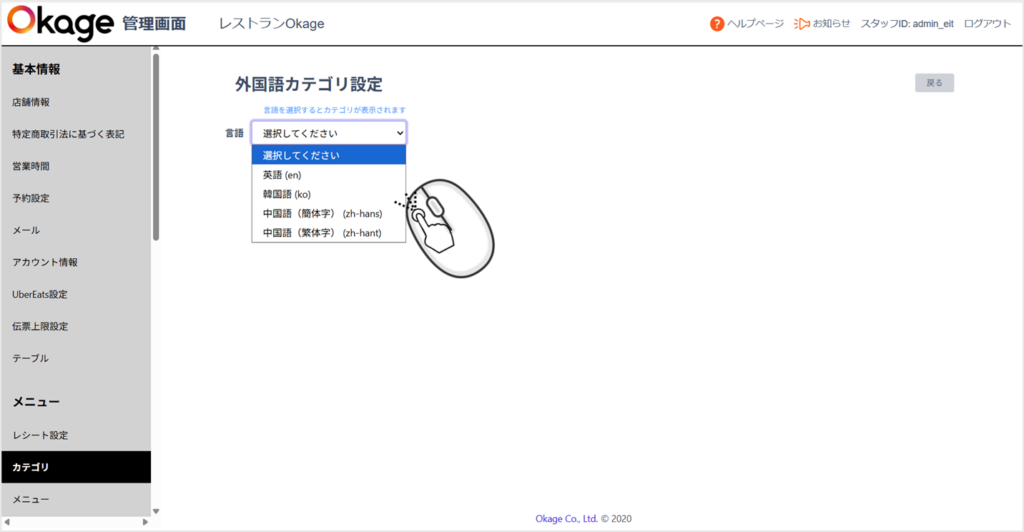Click the ログアウト logout link
Viewport: 1024px width, 532px height.
tap(987, 24)
